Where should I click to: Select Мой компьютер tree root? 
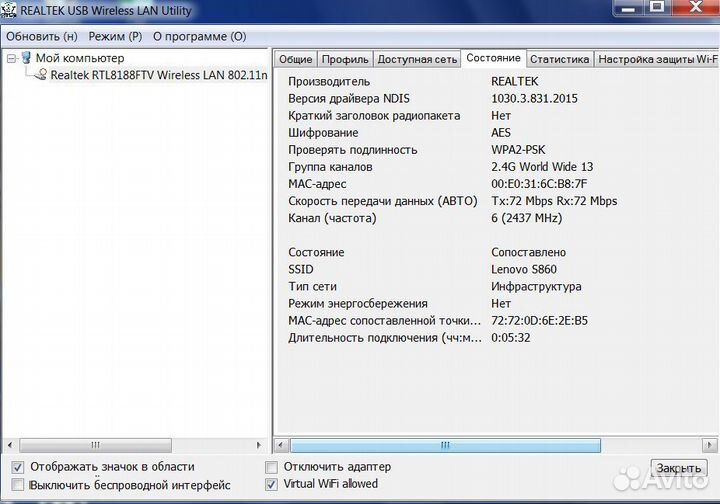coord(80,58)
